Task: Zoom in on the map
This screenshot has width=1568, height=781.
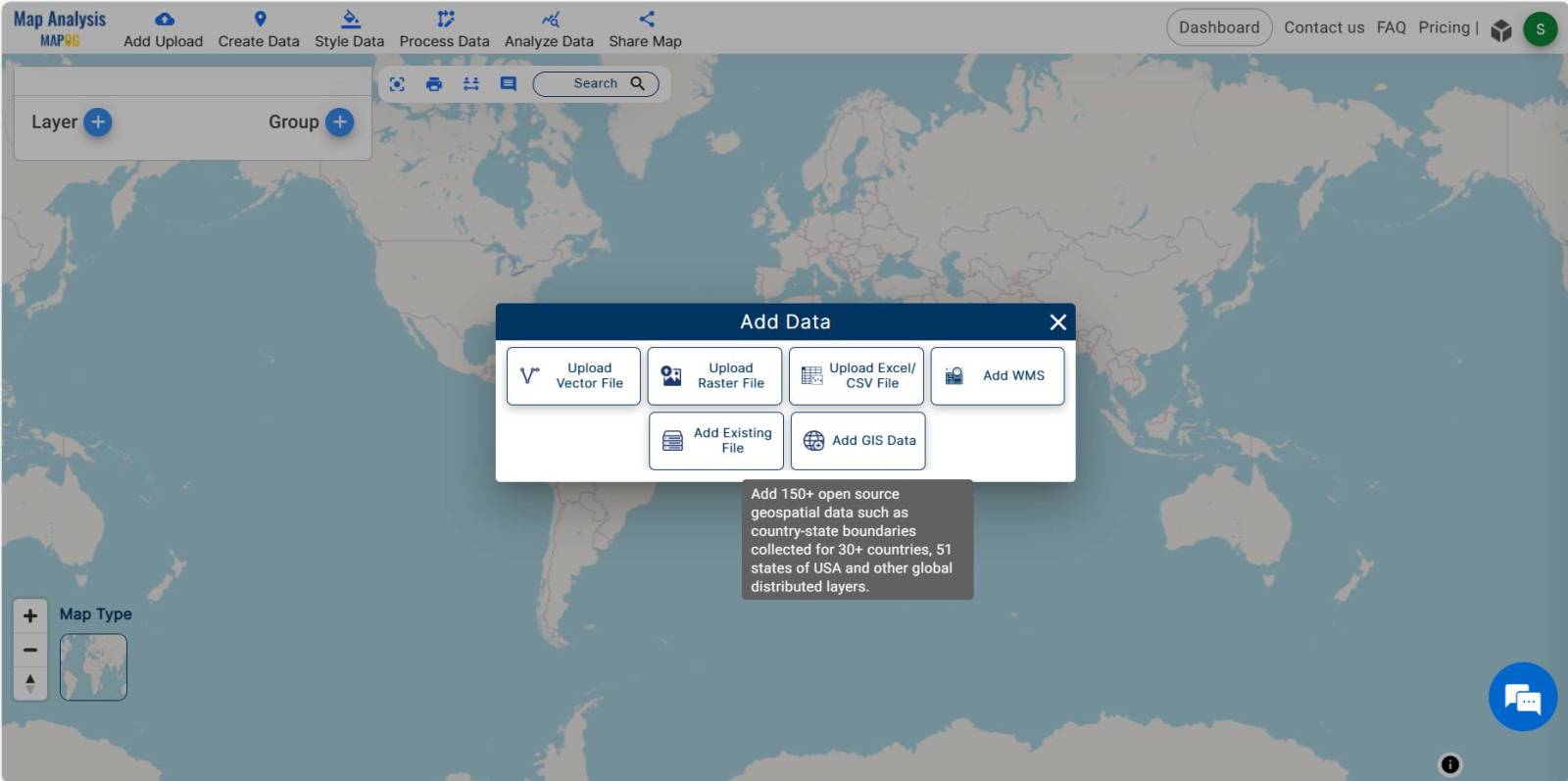Action: pos(30,616)
